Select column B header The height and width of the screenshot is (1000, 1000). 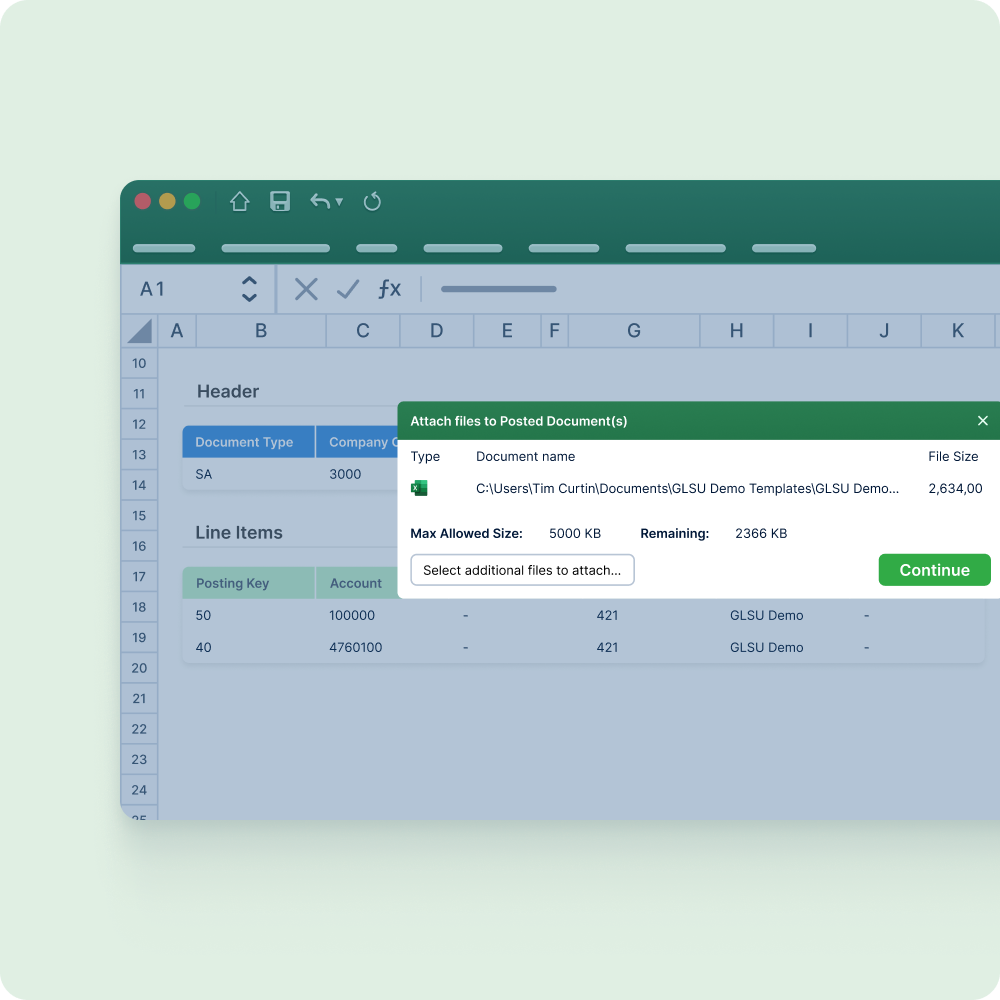point(261,331)
